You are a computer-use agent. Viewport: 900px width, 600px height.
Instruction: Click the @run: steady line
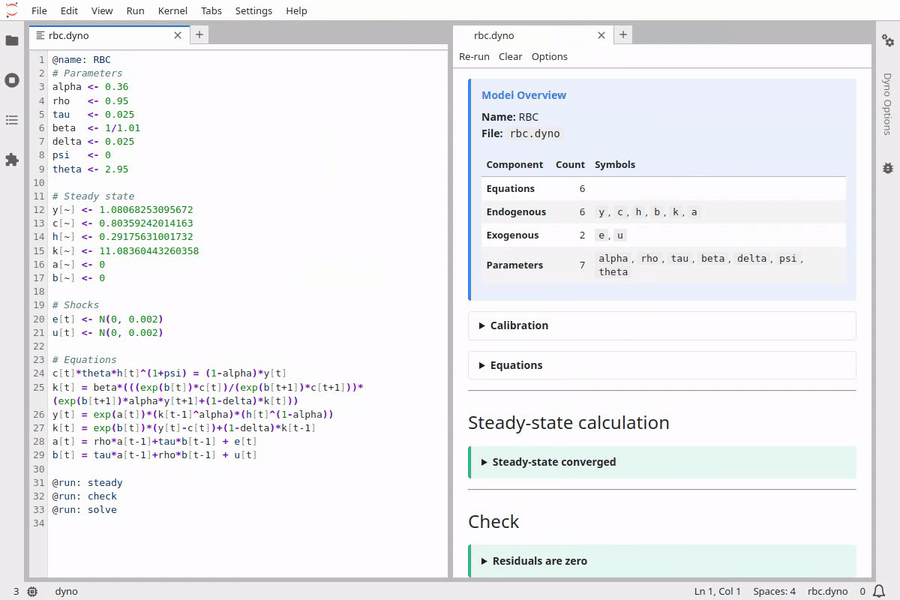pyautogui.click(x=87, y=483)
